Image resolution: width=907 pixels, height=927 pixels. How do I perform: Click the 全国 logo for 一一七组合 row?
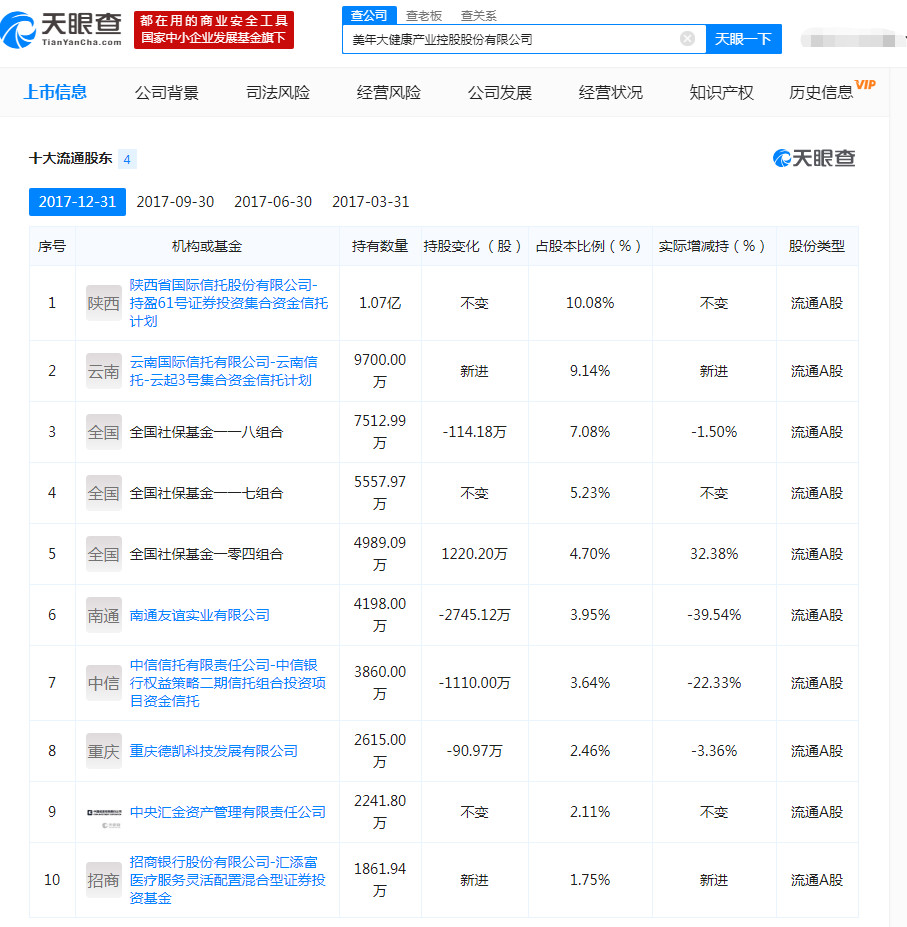(x=103, y=493)
